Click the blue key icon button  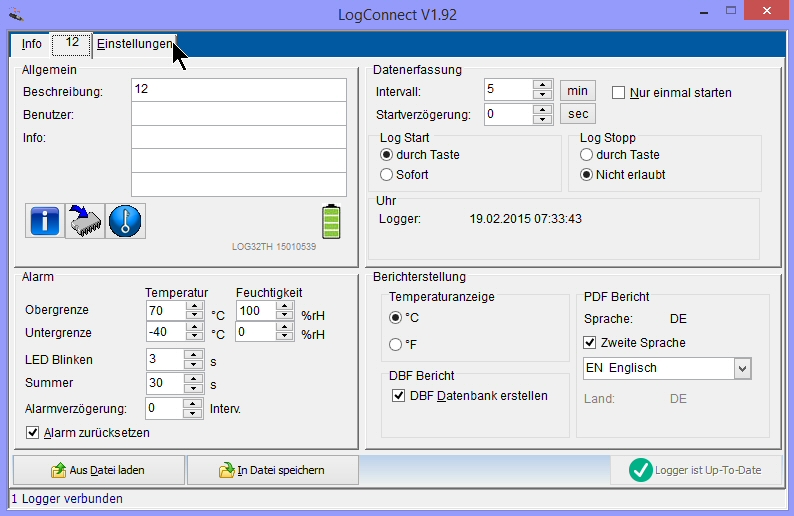[125, 221]
